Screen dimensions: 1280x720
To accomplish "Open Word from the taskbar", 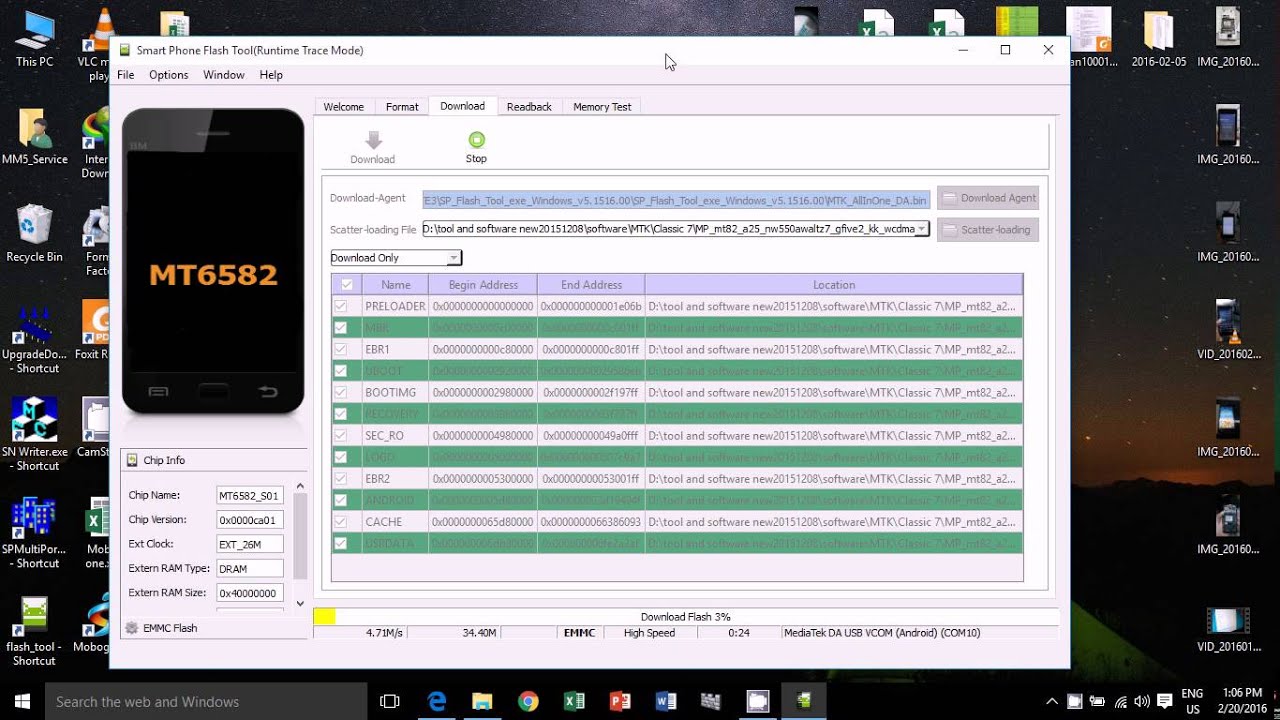I will coord(666,702).
